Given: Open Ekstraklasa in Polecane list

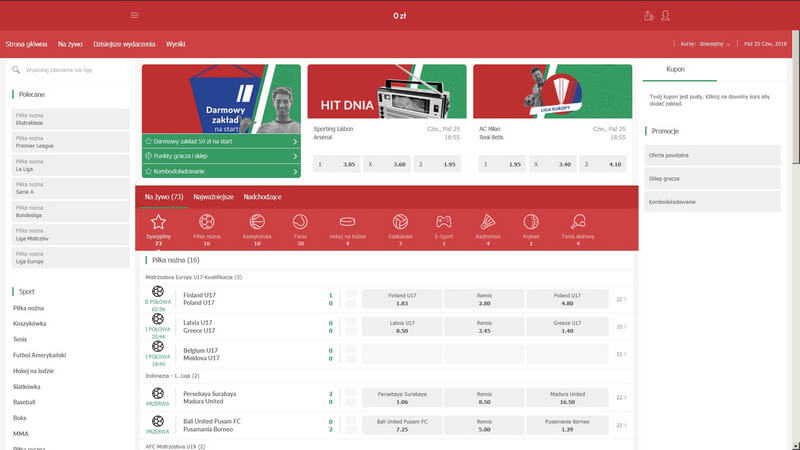Looking at the screenshot, I should tap(70, 119).
